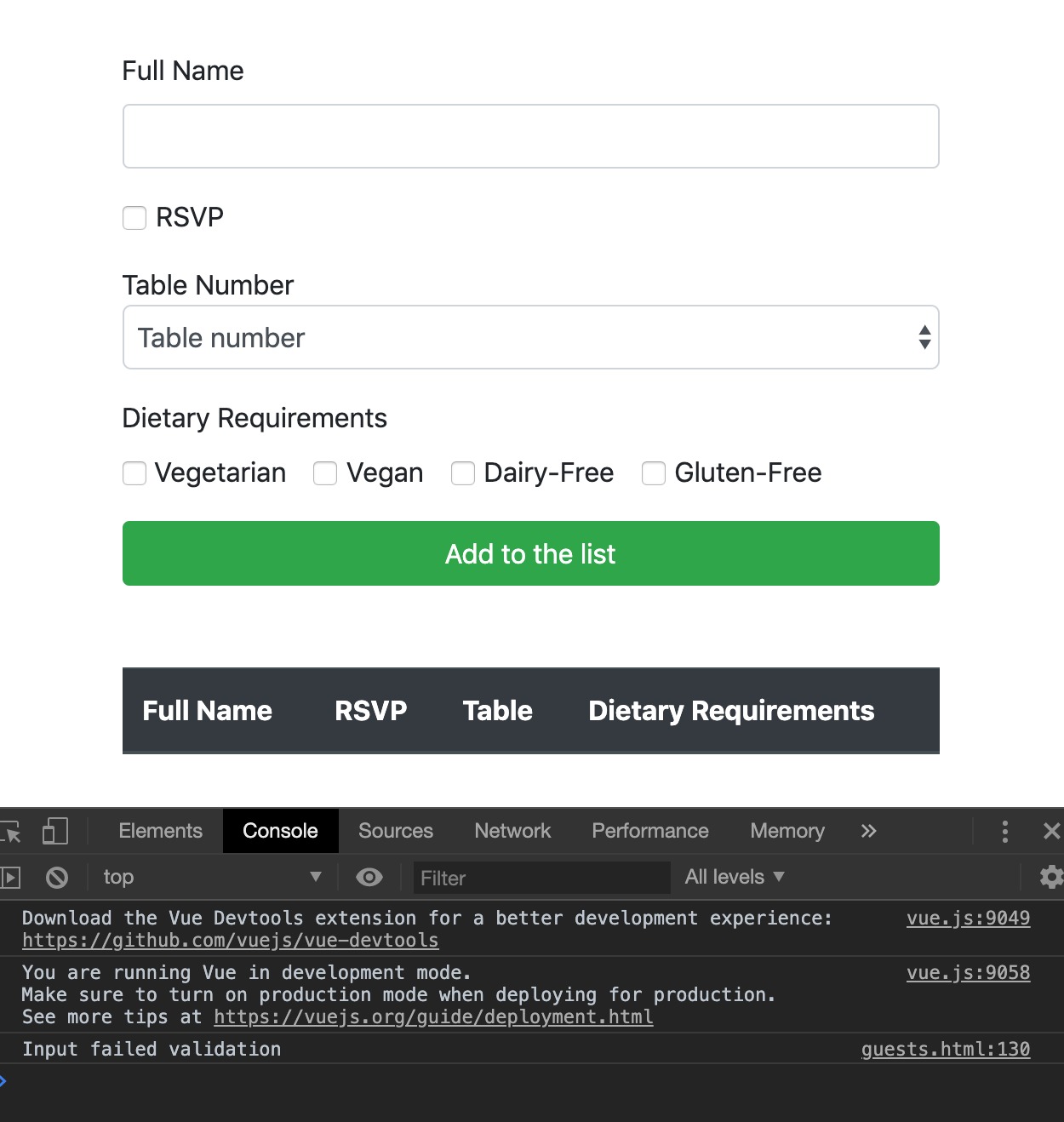Click the Full Name input field
Screen dimensions: 1064x1122
pyautogui.click(x=530, y=137)
